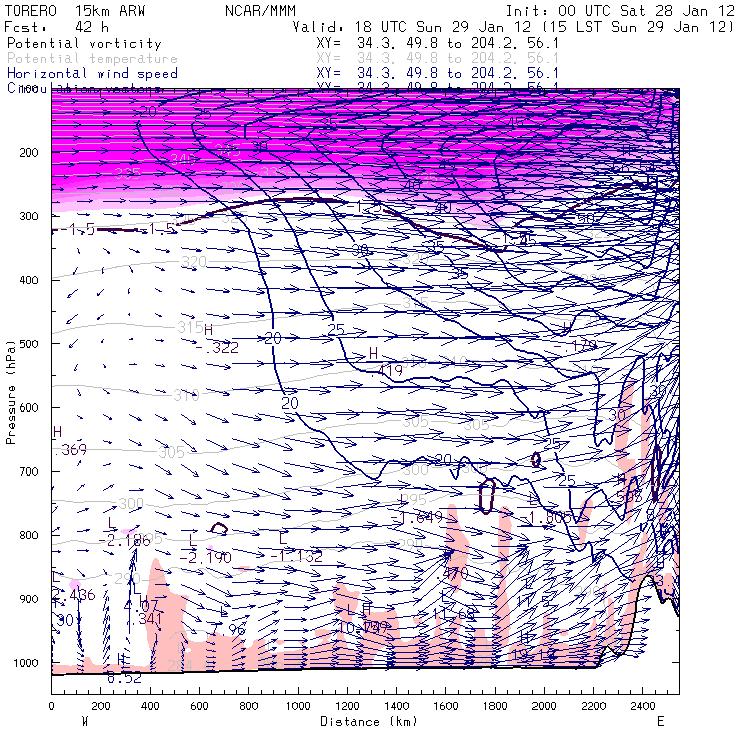
Task: Click the 700 hPa pressure axis label
Action: (29, 471)
